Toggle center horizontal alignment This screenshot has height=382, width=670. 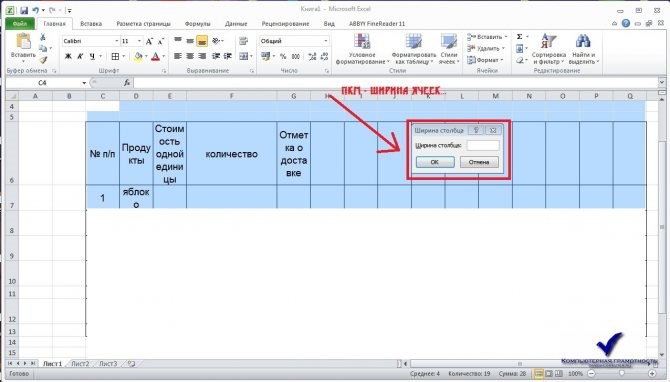coord(190,56)
